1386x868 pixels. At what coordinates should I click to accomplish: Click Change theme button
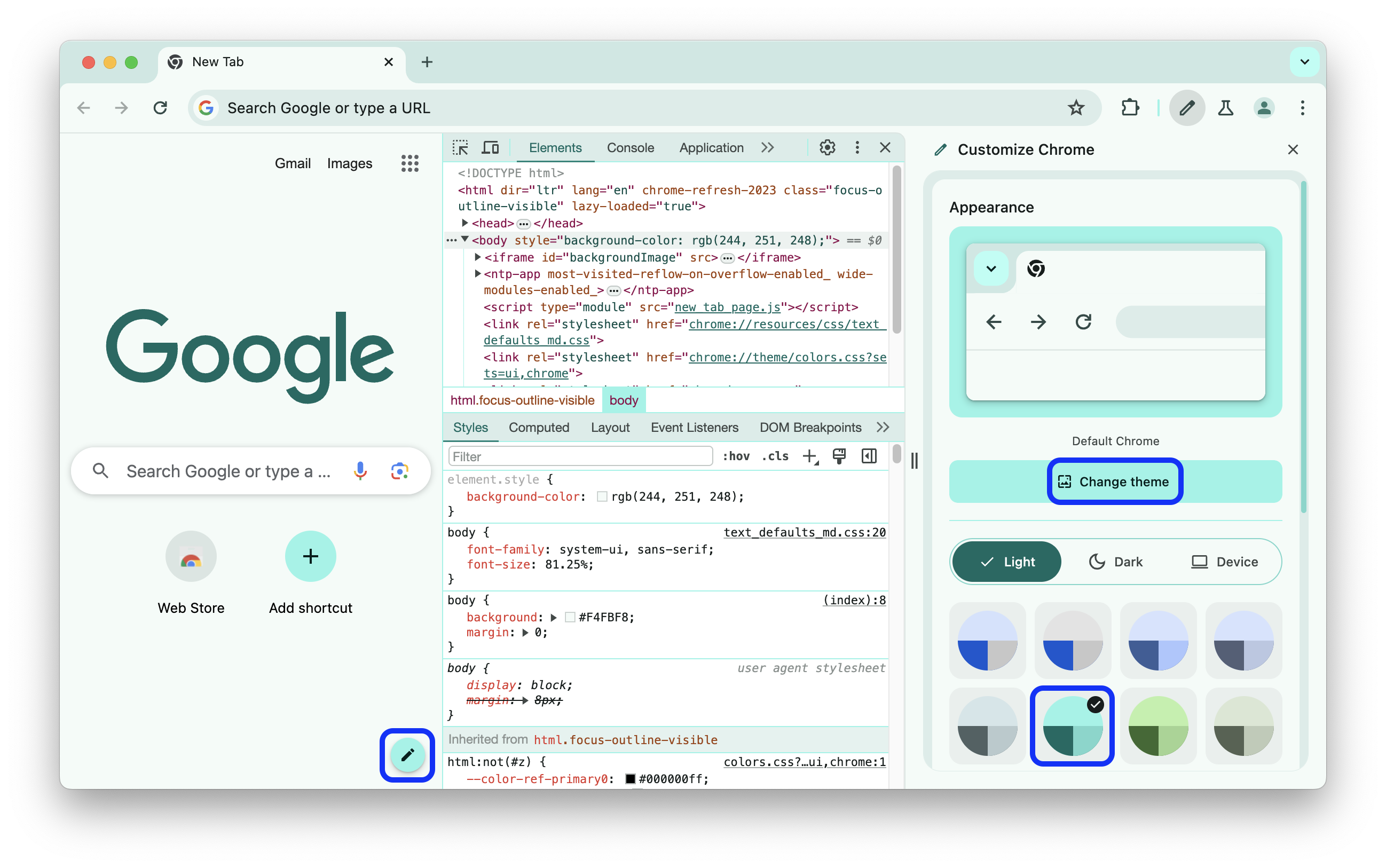1114,481
